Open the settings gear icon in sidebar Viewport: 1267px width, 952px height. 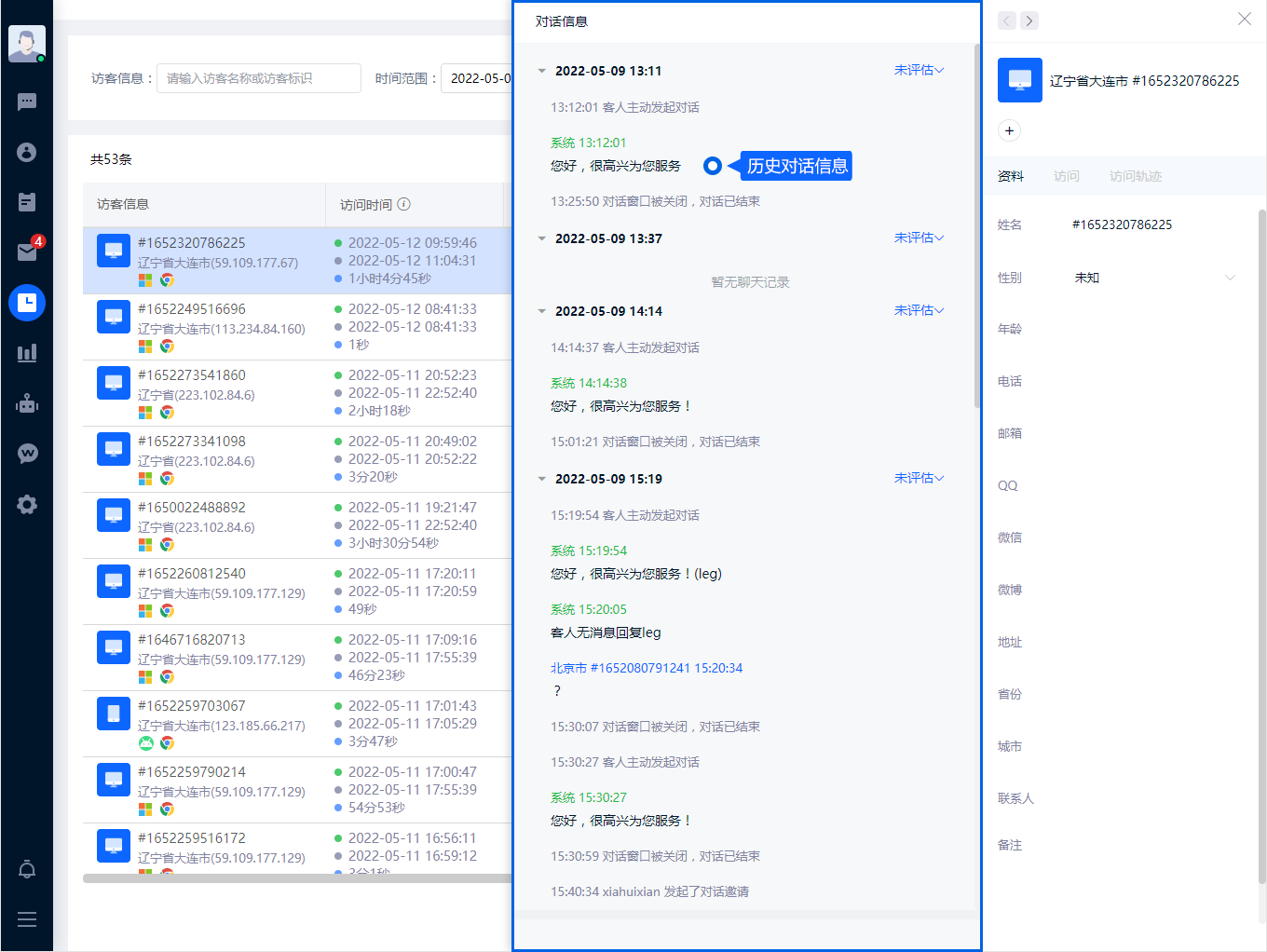pos(27,504)
